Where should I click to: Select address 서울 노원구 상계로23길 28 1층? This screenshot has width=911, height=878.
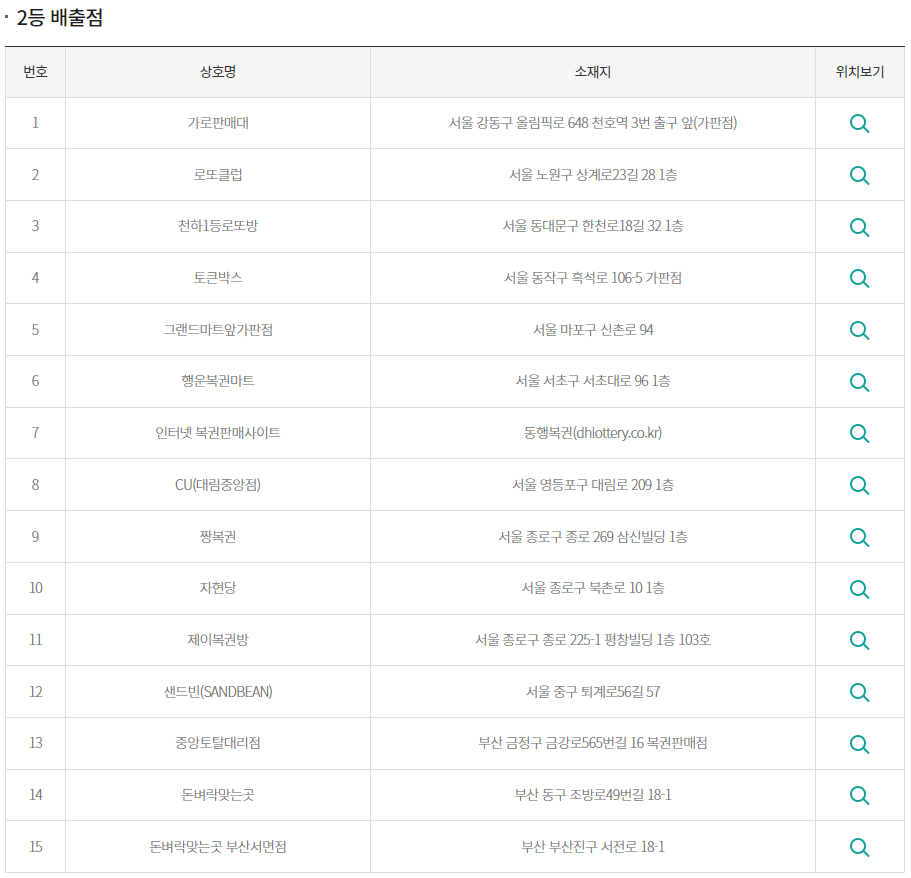[x=593, y=174]
